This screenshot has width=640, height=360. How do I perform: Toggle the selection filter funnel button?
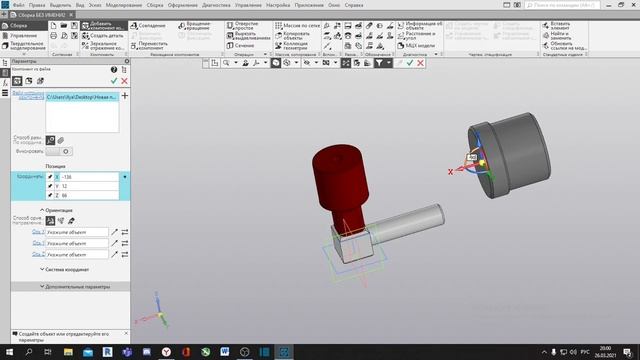(x=379, y=63)
